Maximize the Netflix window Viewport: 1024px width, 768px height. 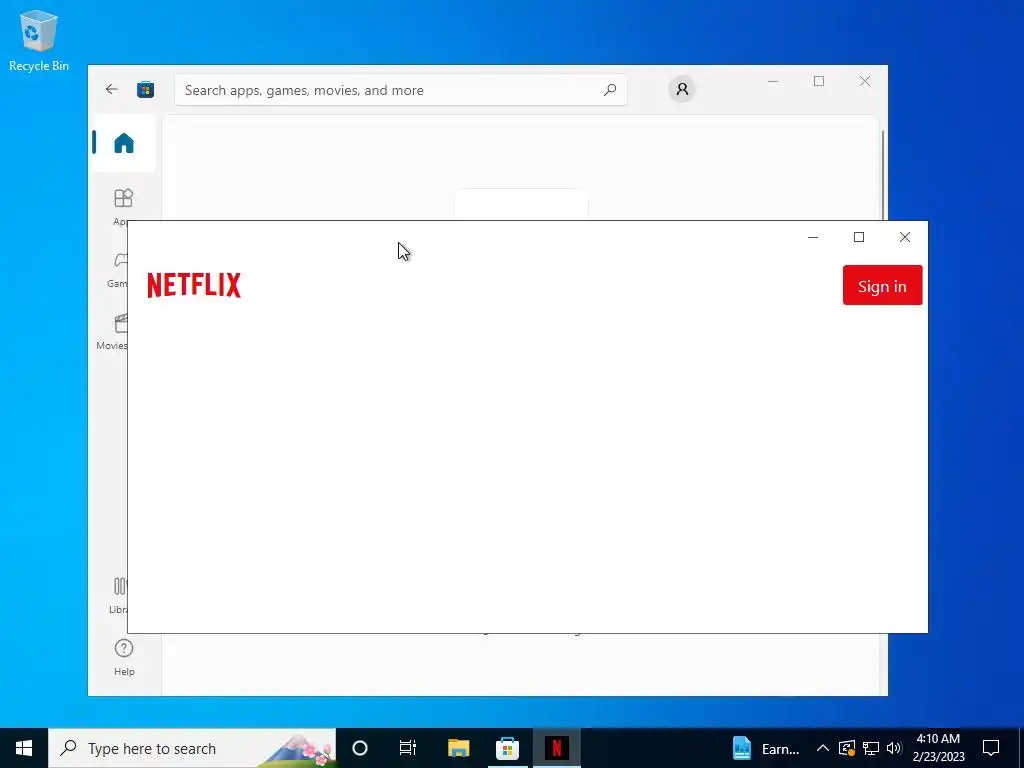point(859,237)
